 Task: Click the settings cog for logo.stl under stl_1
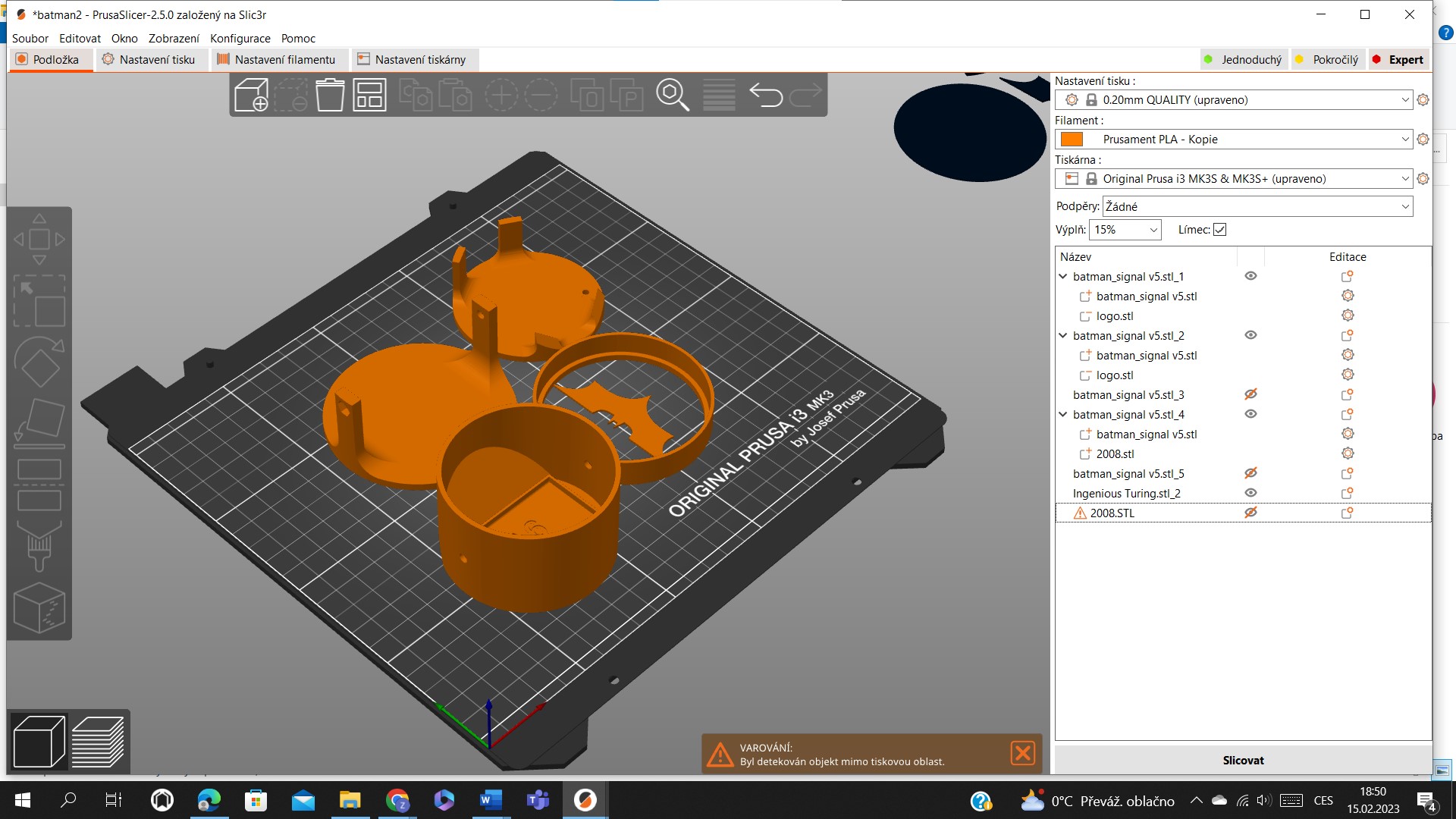[1348, 315]
